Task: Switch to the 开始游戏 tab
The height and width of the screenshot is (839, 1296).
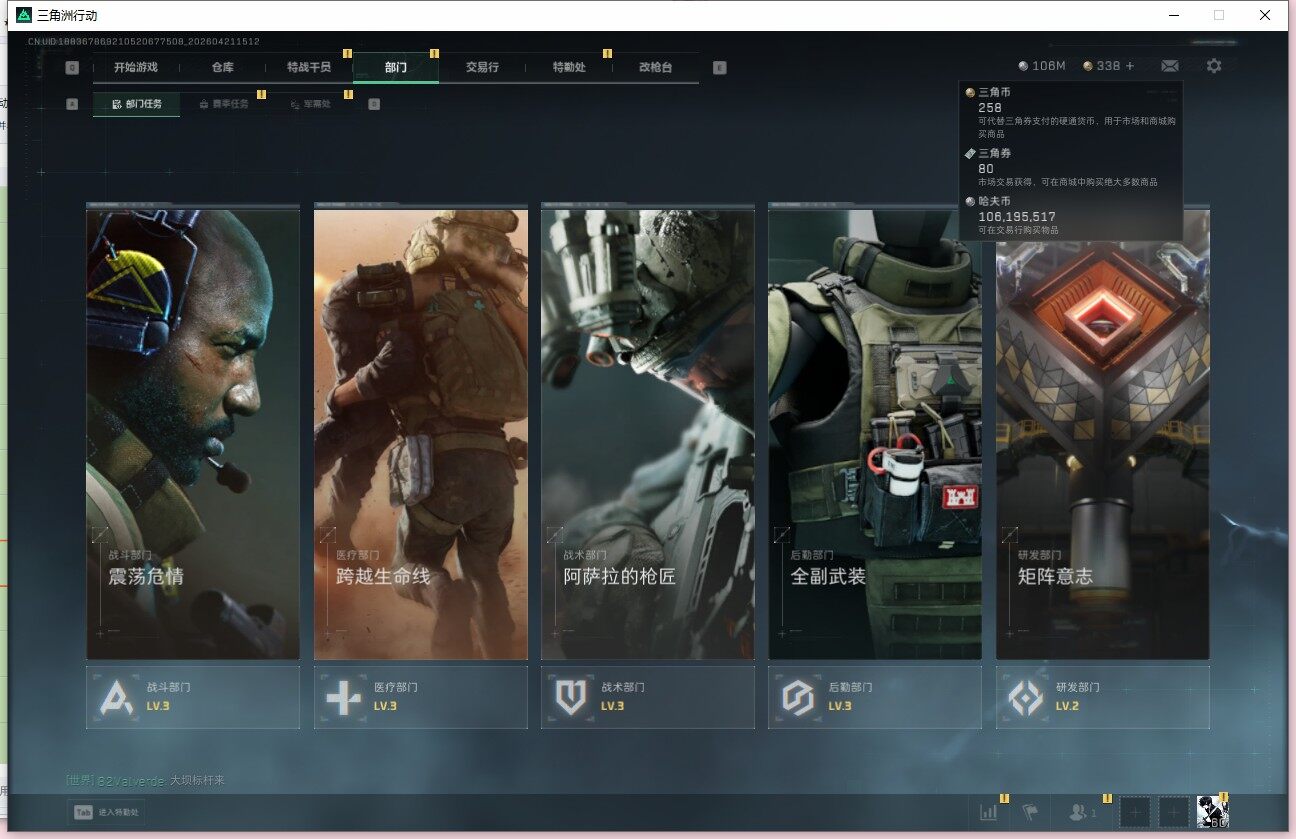Action: point(136,67)
